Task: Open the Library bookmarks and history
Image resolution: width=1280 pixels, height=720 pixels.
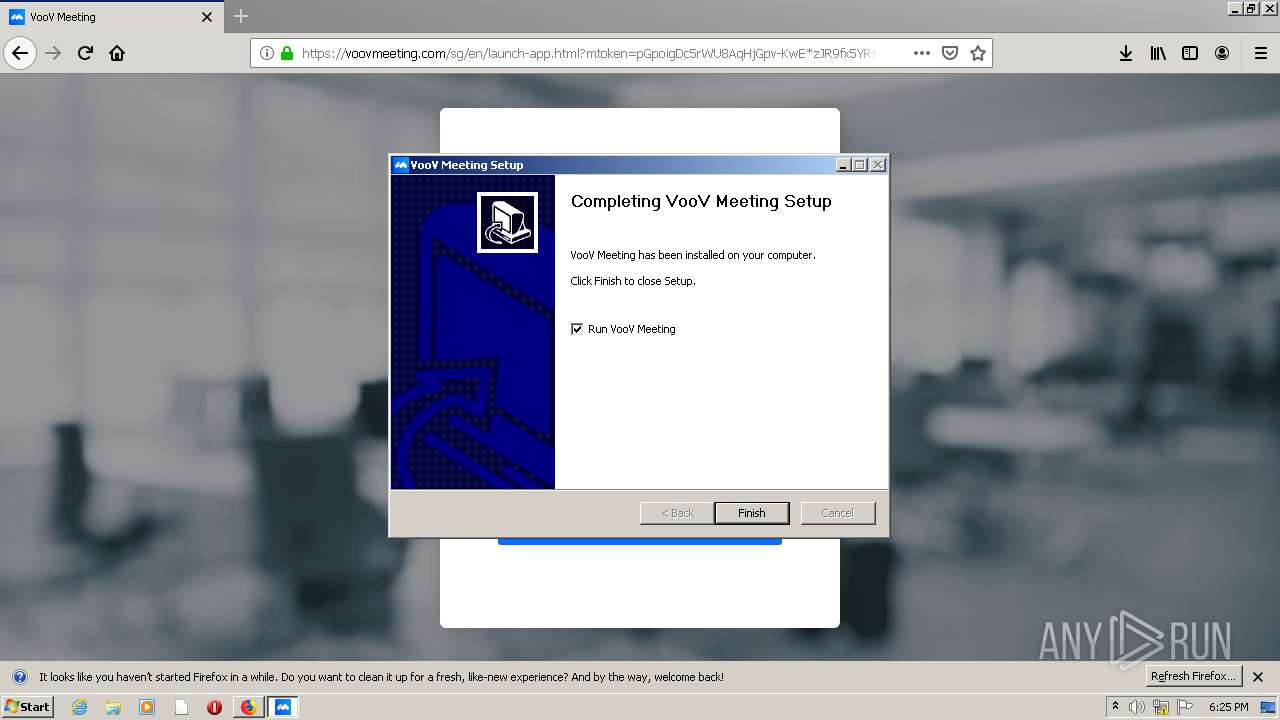Action: click(1158, 53)
